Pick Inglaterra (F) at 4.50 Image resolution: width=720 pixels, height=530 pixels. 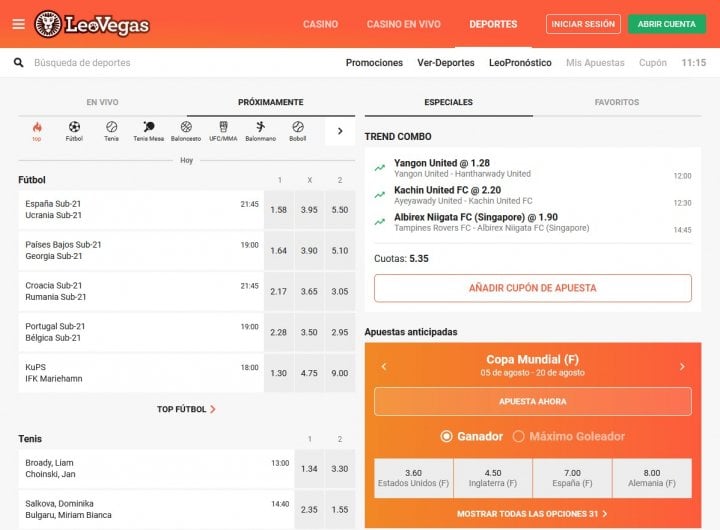[493, 478]
